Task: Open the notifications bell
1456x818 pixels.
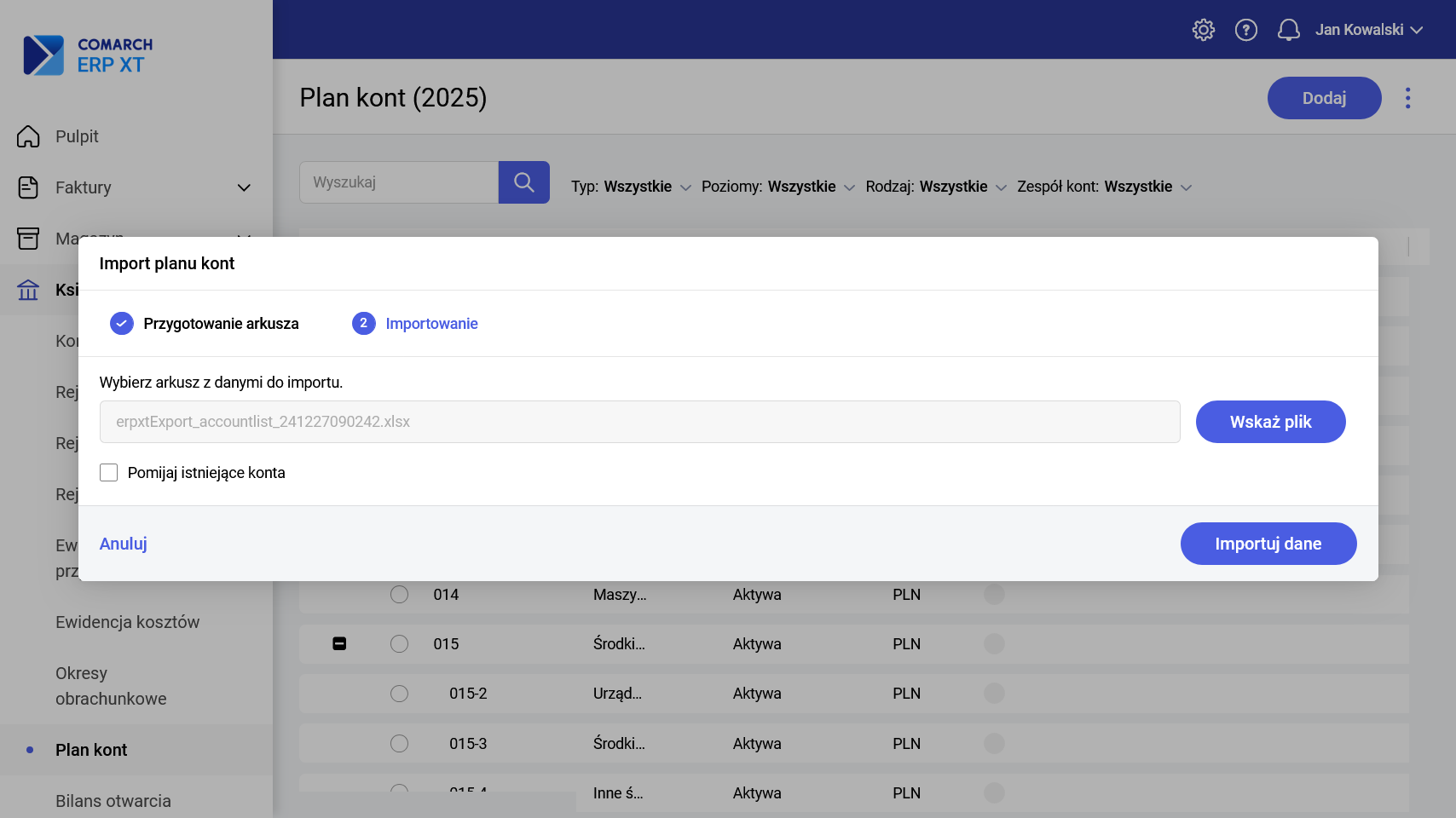Action: tap(1288, 30)
